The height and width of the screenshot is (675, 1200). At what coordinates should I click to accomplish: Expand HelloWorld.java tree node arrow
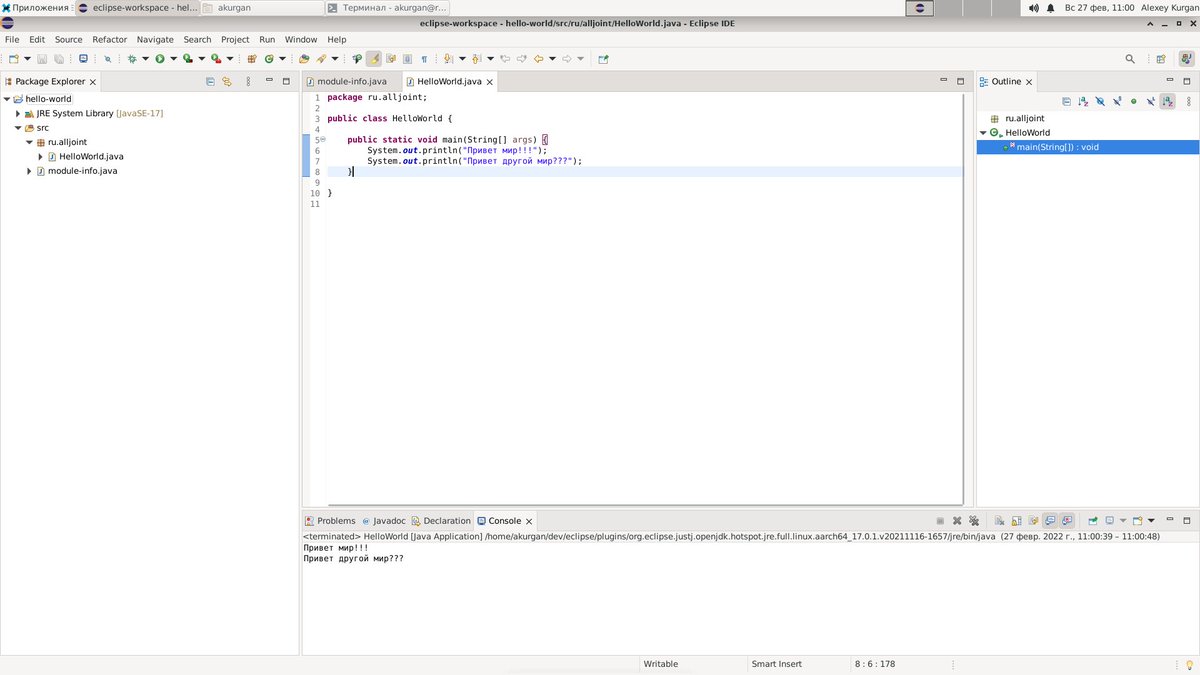coord(40,156)
